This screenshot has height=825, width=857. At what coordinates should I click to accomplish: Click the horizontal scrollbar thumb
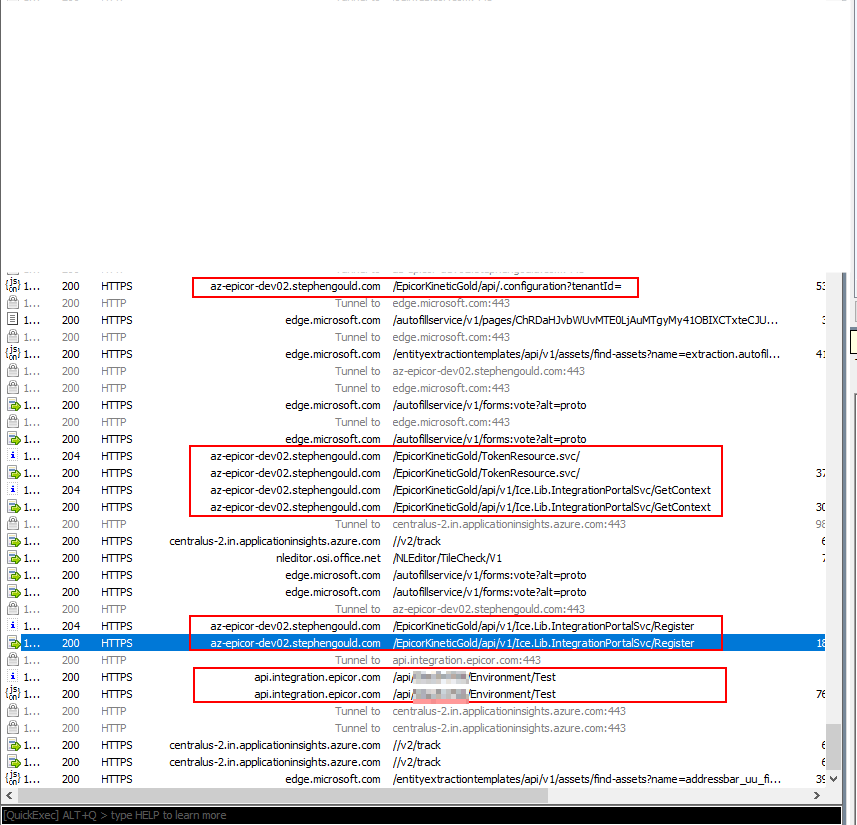click(281, 795)
